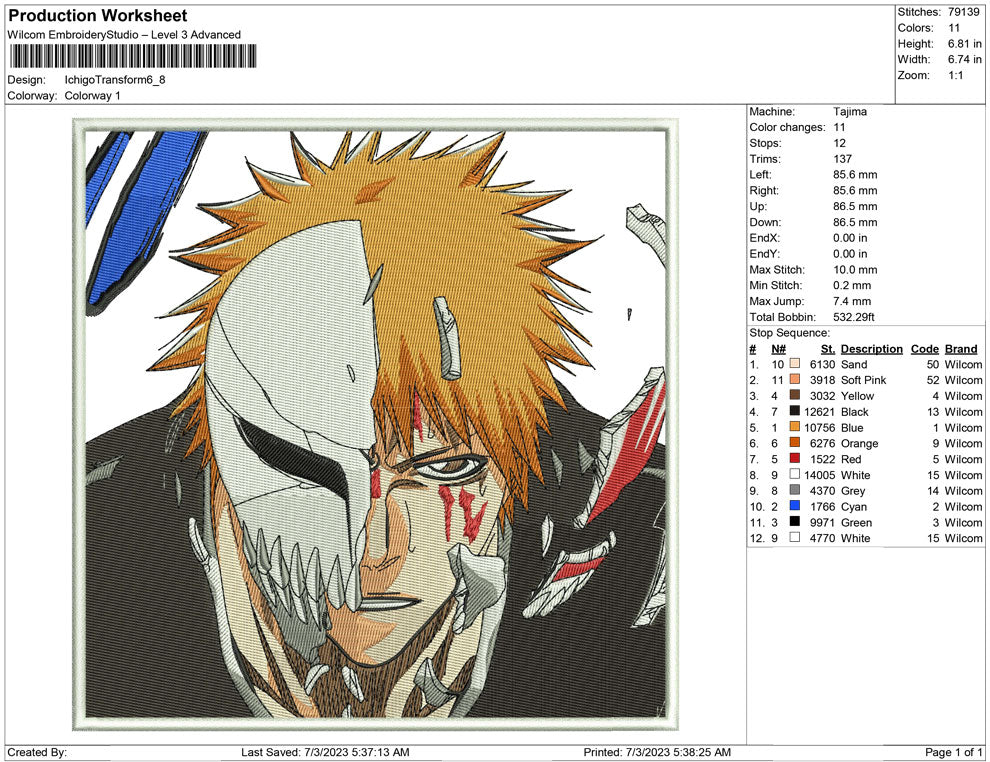Click the Code column header
The width and height of the screenshot is (990, 762).
[924, 349]
